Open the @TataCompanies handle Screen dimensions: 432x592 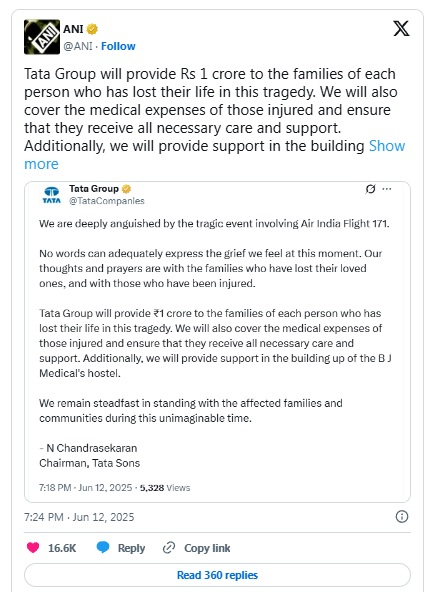pyautogui.click(x=107, y=201)
